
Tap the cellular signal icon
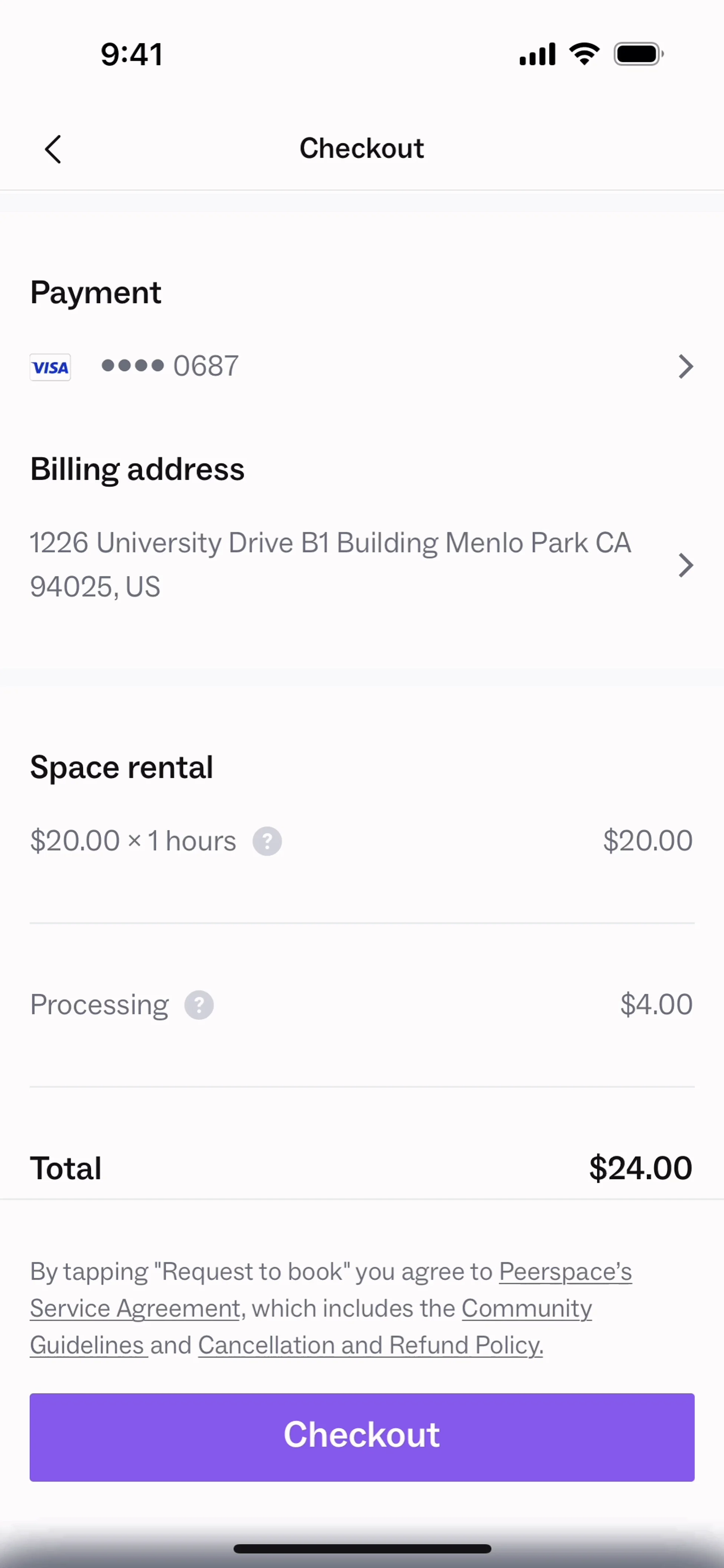[537, 54]
